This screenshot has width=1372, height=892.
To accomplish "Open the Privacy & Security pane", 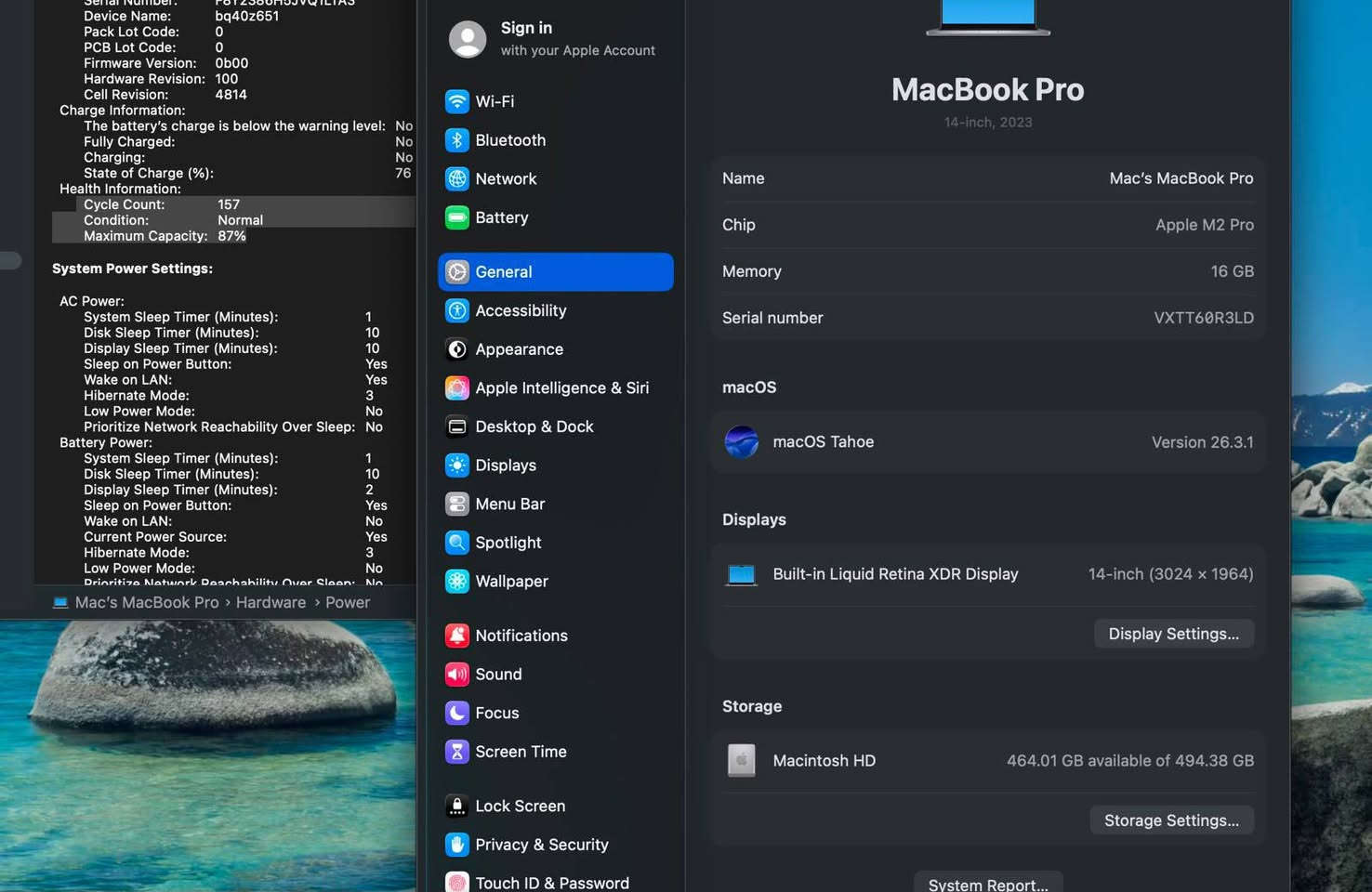I will click(x=556, y=845).
